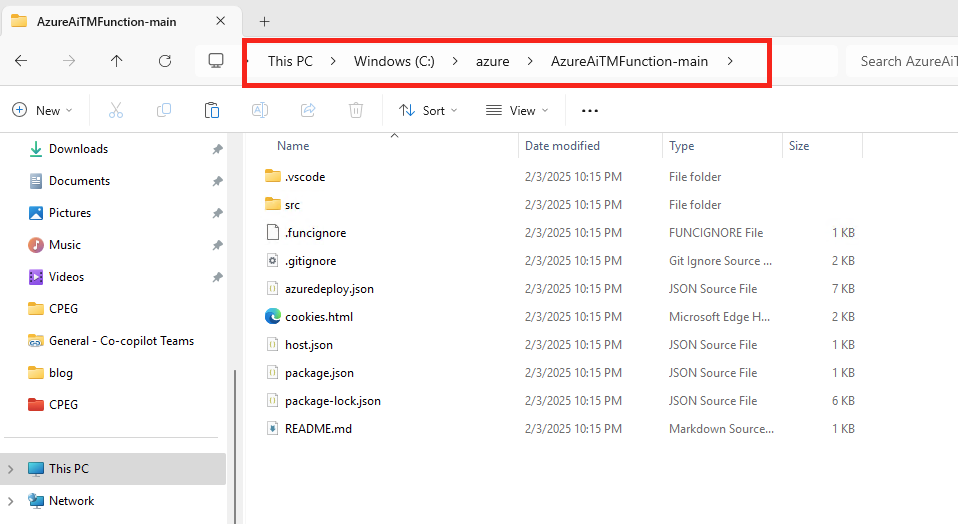
Task: Unpin Pictures using its pin icon
Action: (217, 213)
